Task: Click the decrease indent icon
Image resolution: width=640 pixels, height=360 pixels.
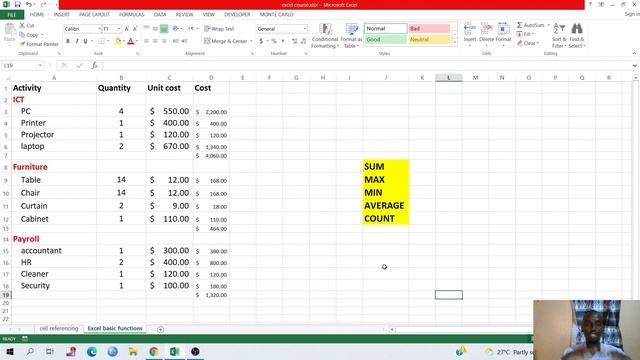Action: (x=176, y=41)
